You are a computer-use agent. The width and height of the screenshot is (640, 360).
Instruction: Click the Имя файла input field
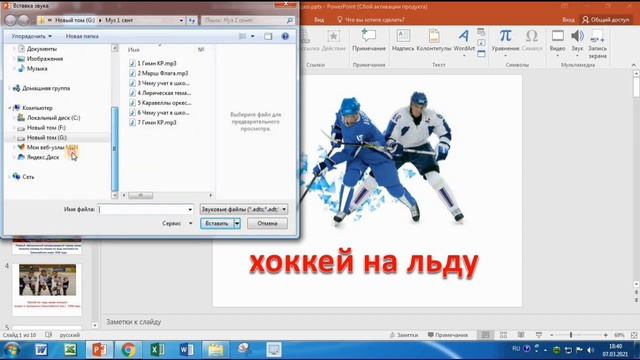coord(142,209)
